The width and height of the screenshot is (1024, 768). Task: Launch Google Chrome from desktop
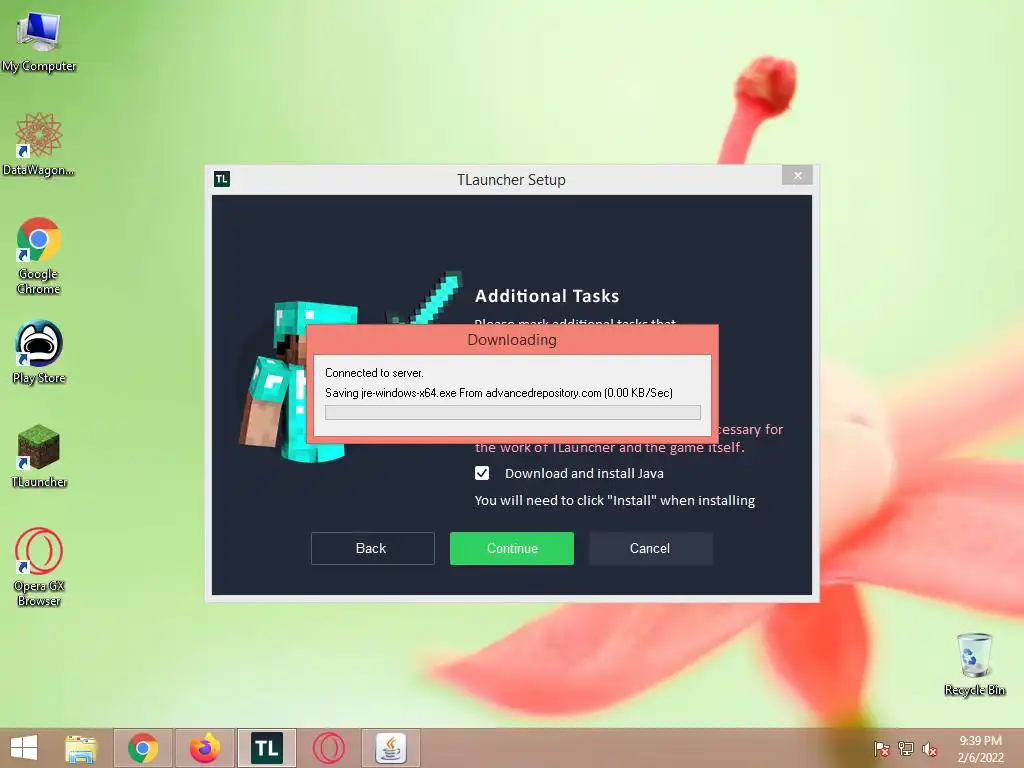[39, 255]
